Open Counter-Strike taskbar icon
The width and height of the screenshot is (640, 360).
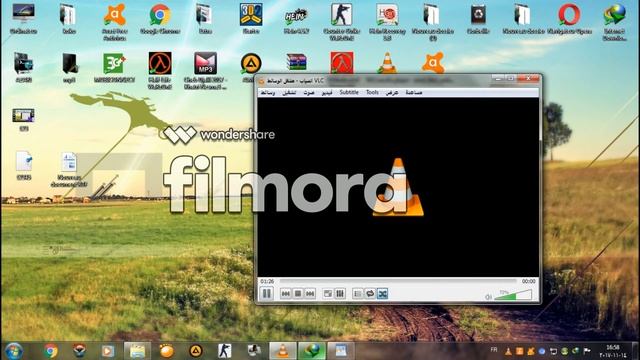[224, 351]
